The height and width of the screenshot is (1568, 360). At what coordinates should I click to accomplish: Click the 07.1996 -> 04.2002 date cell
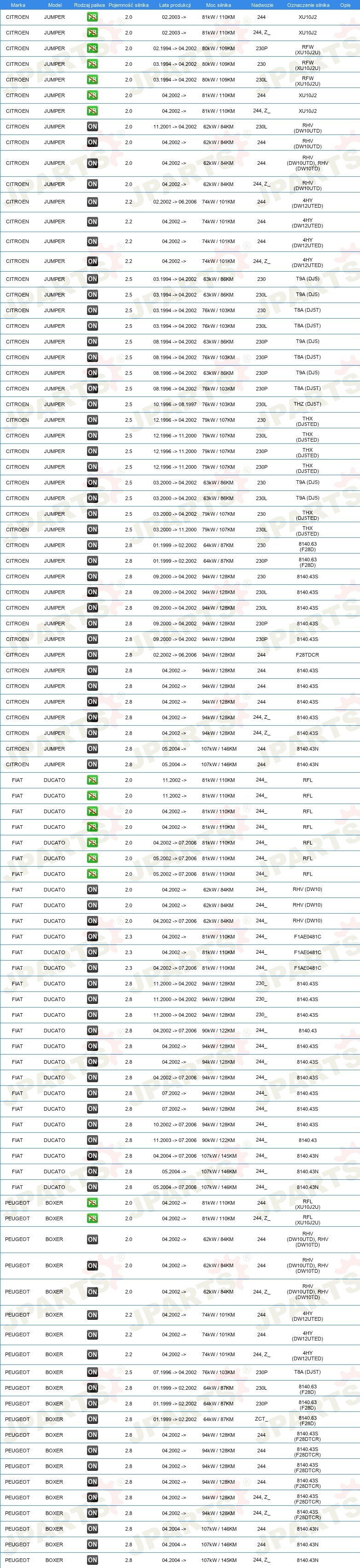point(175,1372)
